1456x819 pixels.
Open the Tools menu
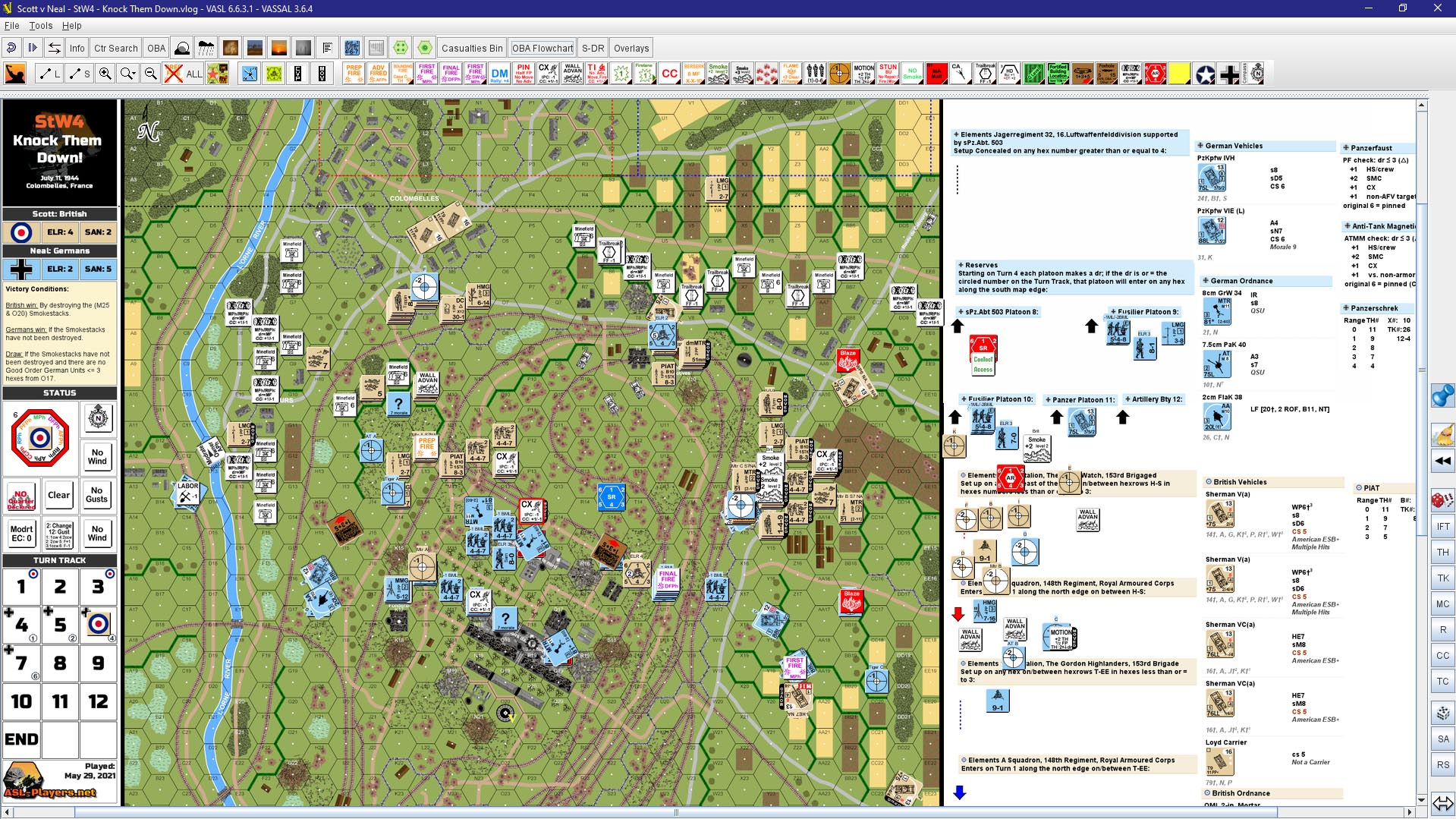[41, 25]
